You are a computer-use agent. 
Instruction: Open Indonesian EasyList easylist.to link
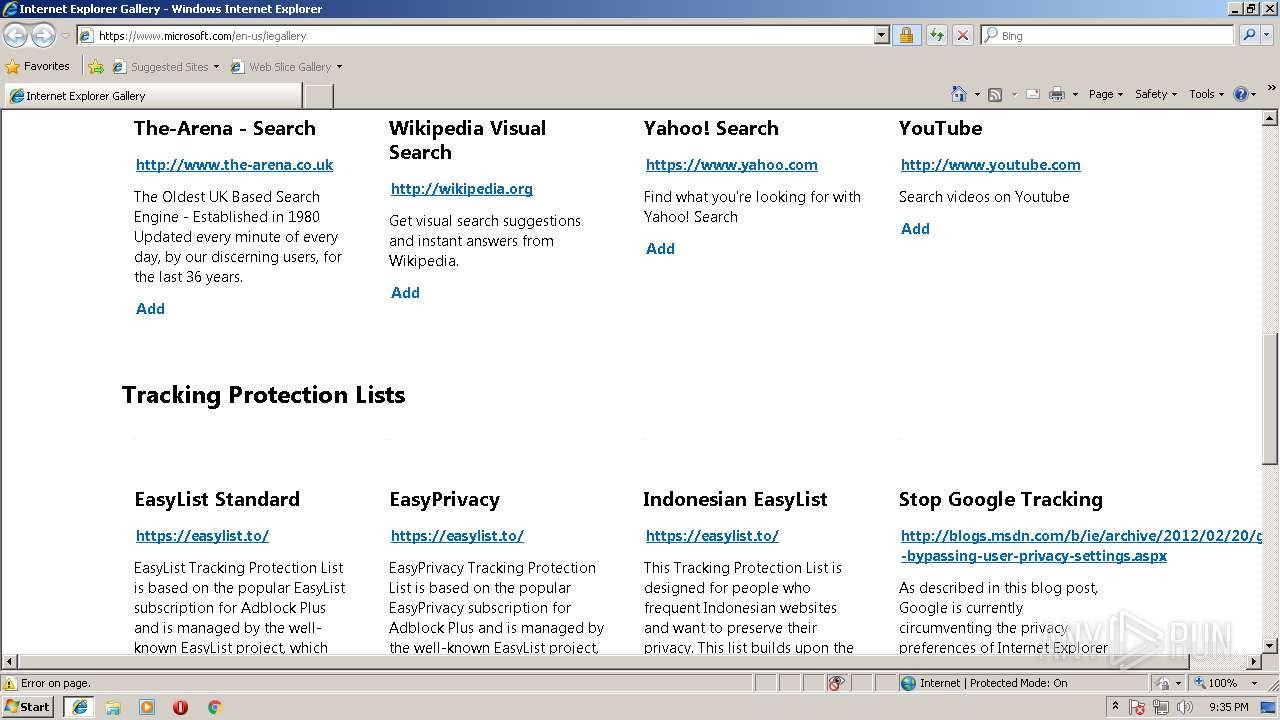tap(712, 536)
